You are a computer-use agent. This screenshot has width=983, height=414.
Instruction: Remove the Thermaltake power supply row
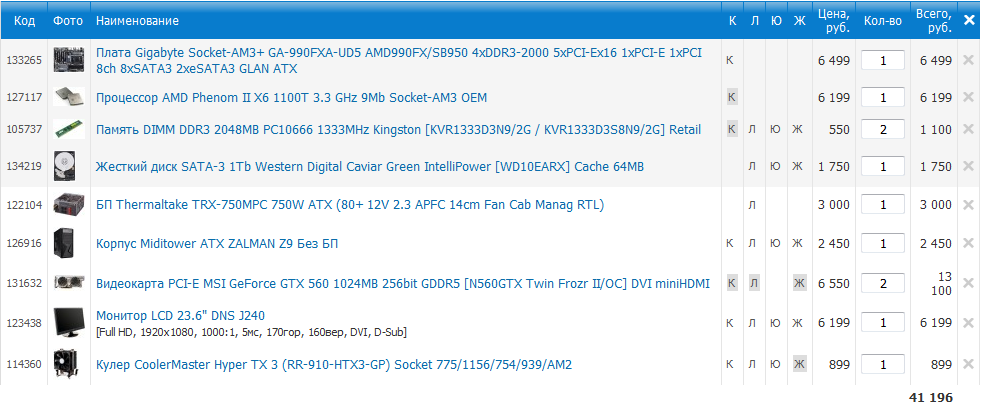coord(967,204)
